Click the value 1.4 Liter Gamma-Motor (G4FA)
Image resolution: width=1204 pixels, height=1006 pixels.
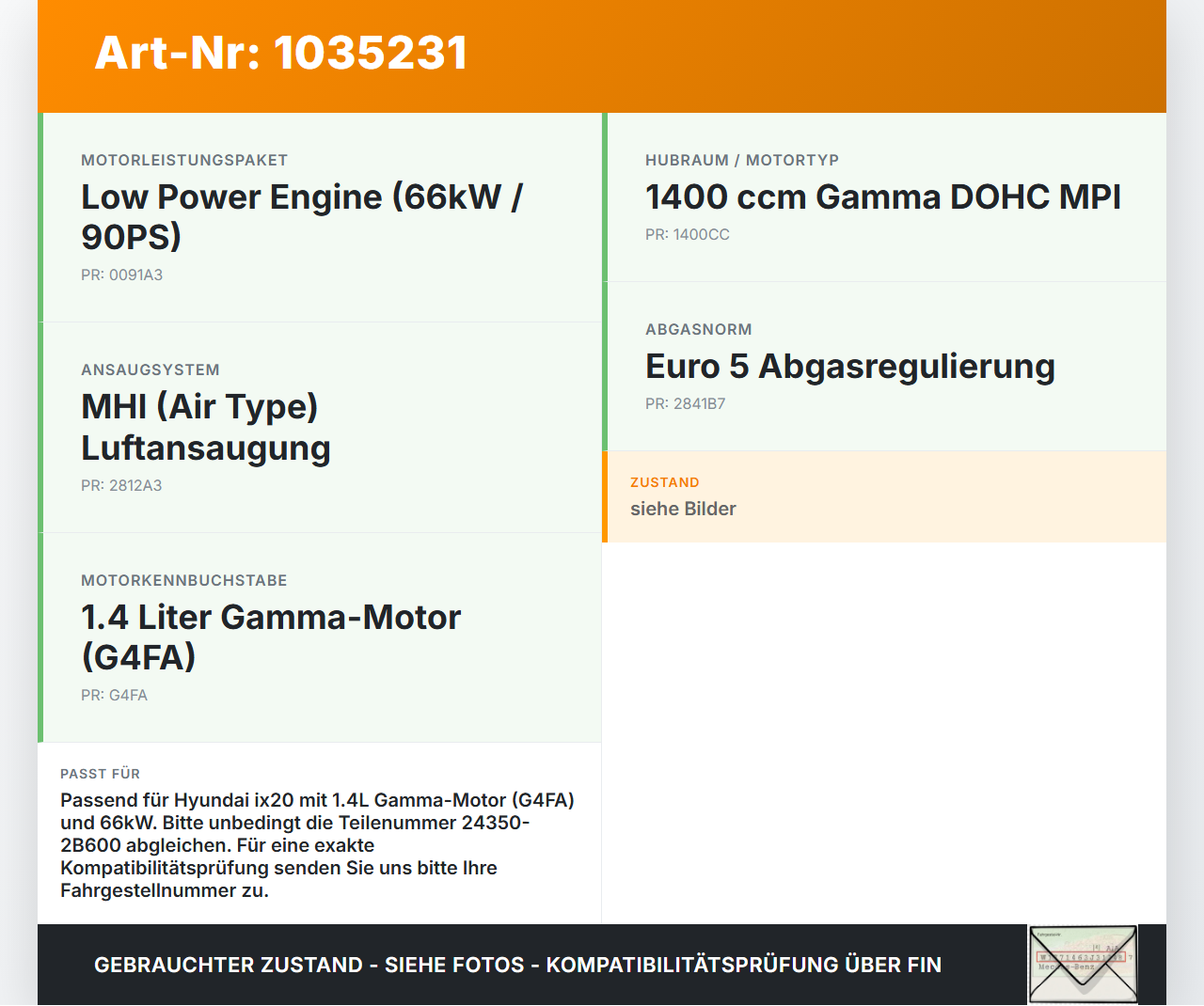click(271, 637)
